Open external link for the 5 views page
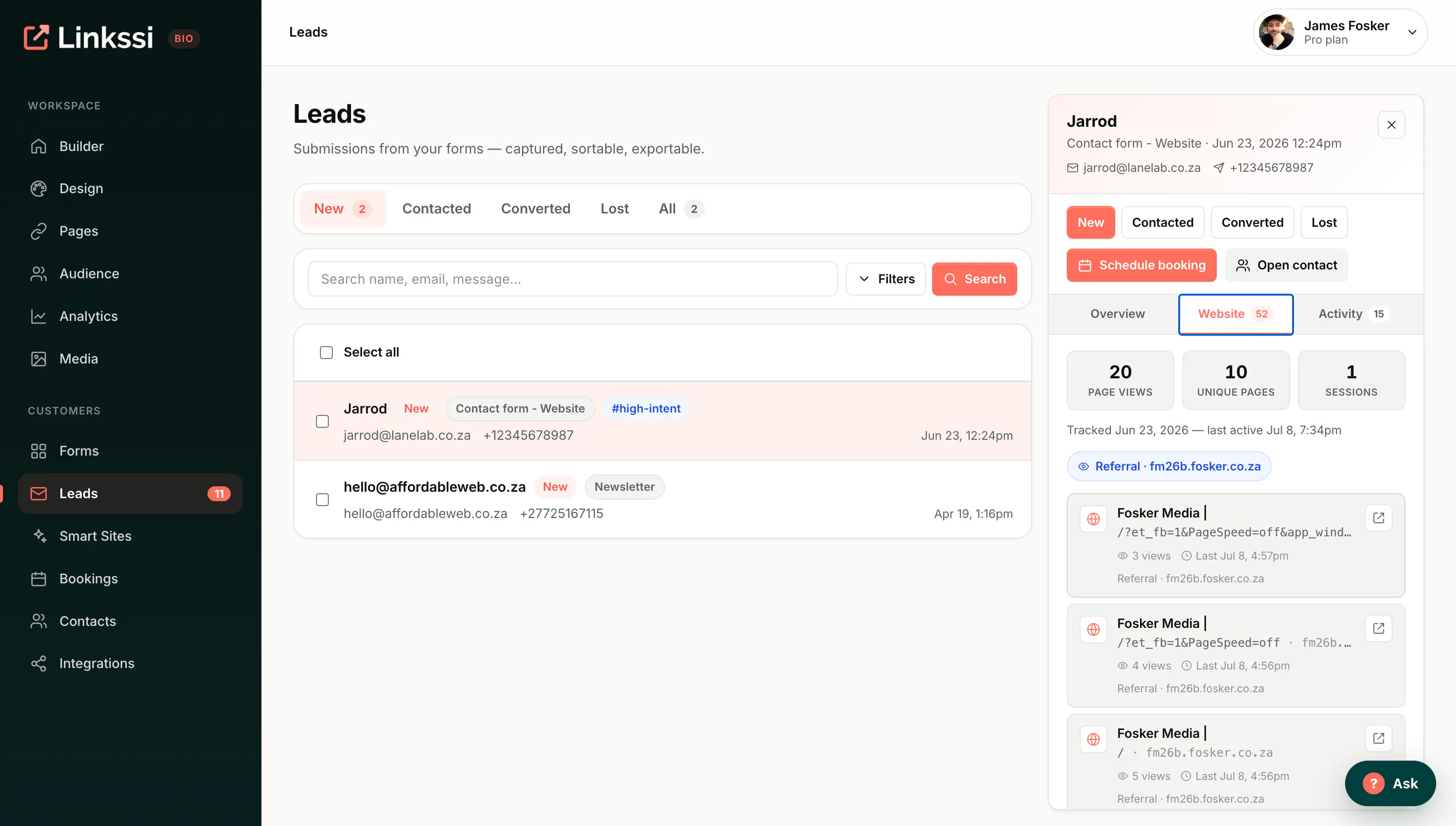The width and height of the screenshot is (1456, 826). 1378,739
